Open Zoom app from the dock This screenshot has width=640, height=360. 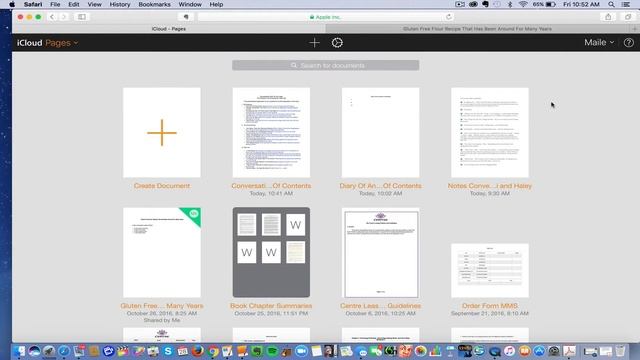[x=301, y=351]
